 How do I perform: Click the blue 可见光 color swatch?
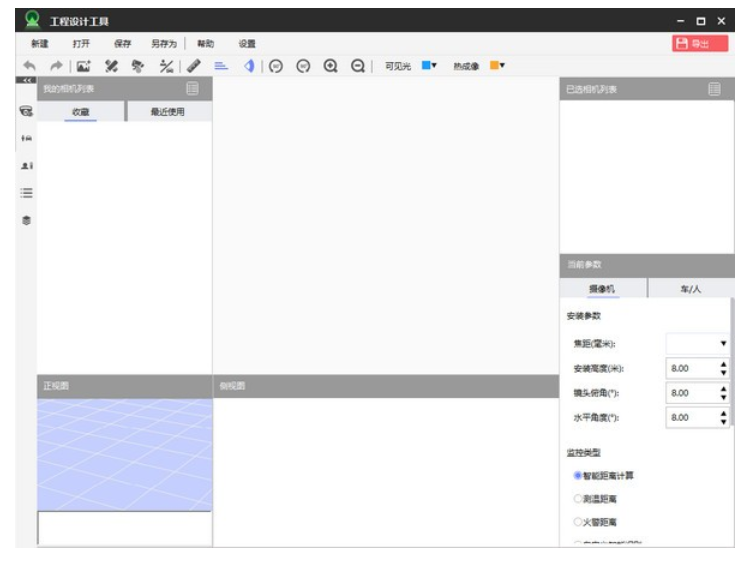pos(426,65)
